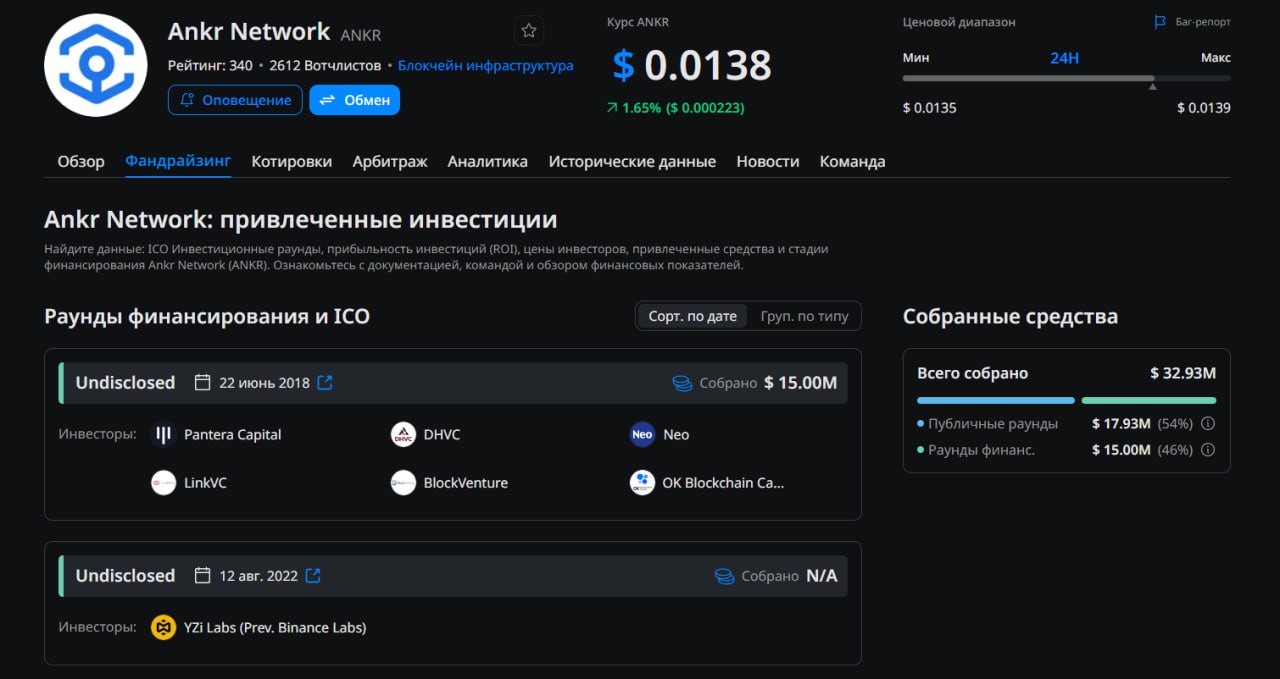
Task: Click the first Undisclosed round header
Action: tap(453, 383)
